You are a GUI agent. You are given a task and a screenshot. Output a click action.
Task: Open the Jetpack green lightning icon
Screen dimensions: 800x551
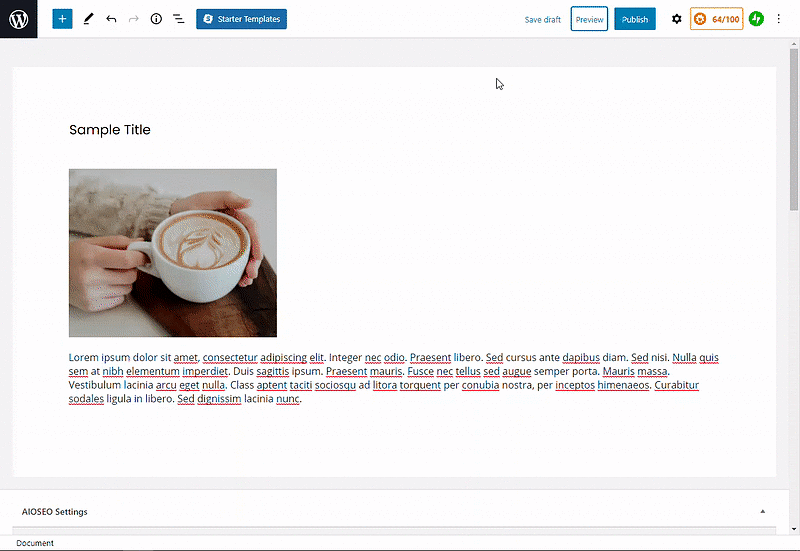pos(756,19)
